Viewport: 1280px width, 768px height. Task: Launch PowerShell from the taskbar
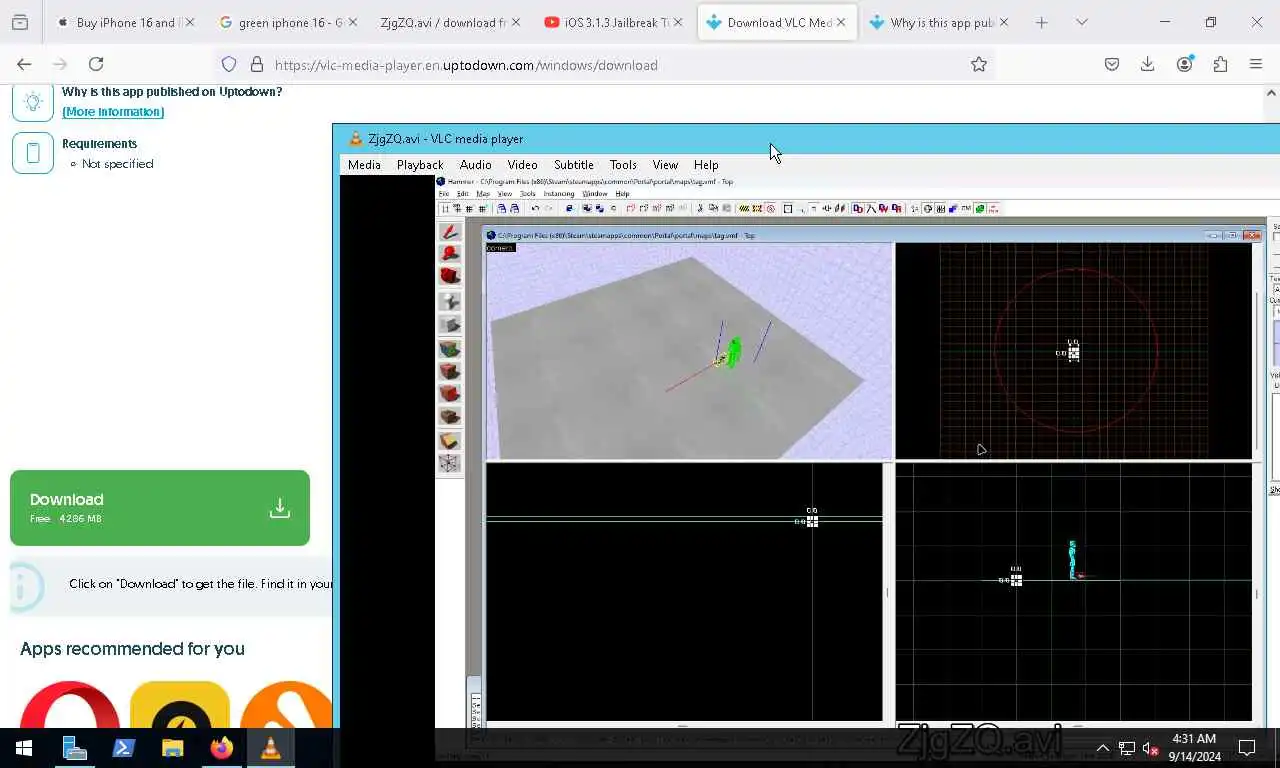coord(124,747)
